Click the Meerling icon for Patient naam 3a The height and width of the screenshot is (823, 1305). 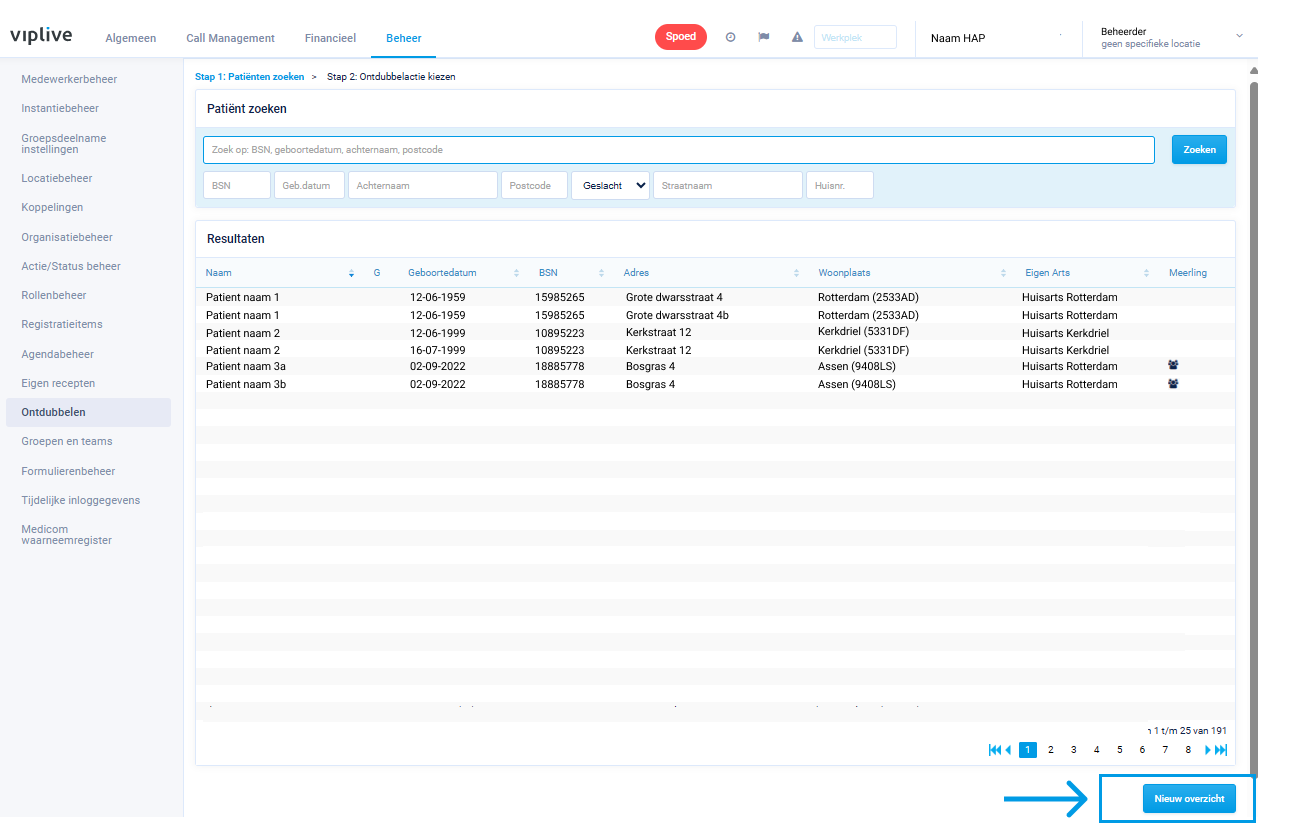1173,366
